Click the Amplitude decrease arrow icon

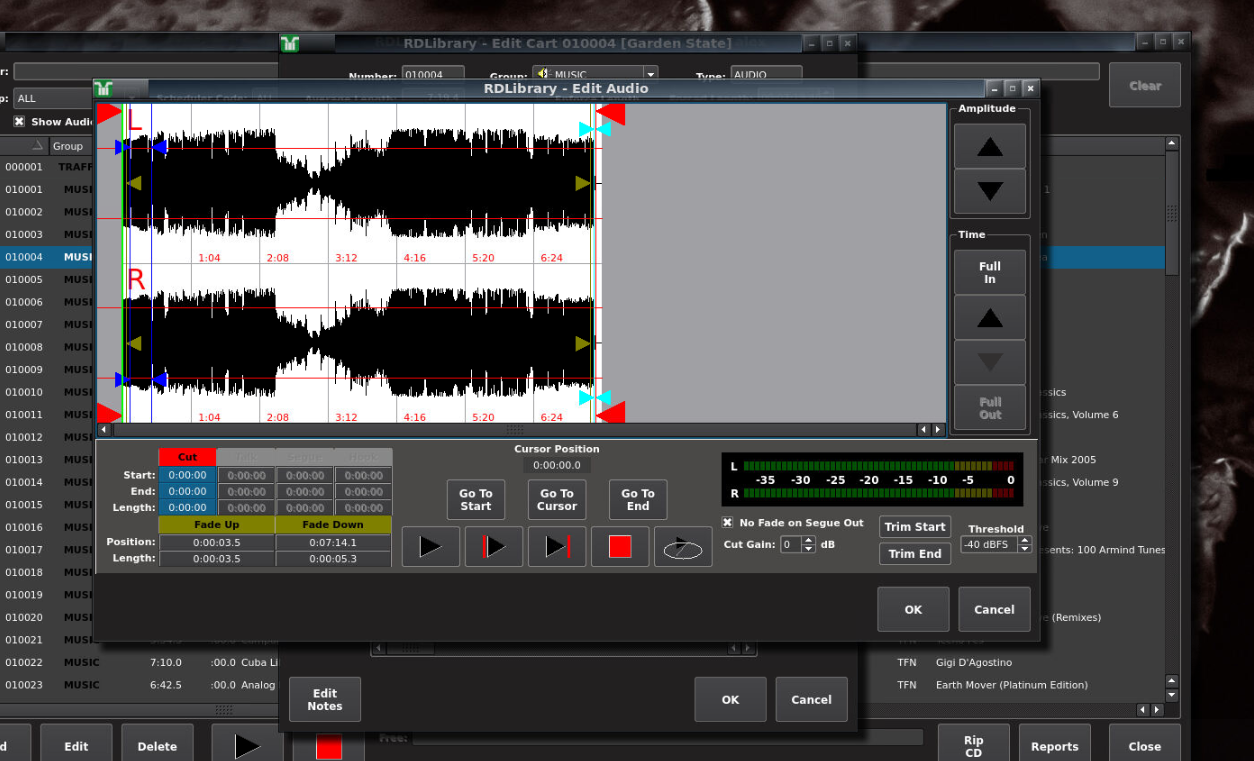pos(989,190)
